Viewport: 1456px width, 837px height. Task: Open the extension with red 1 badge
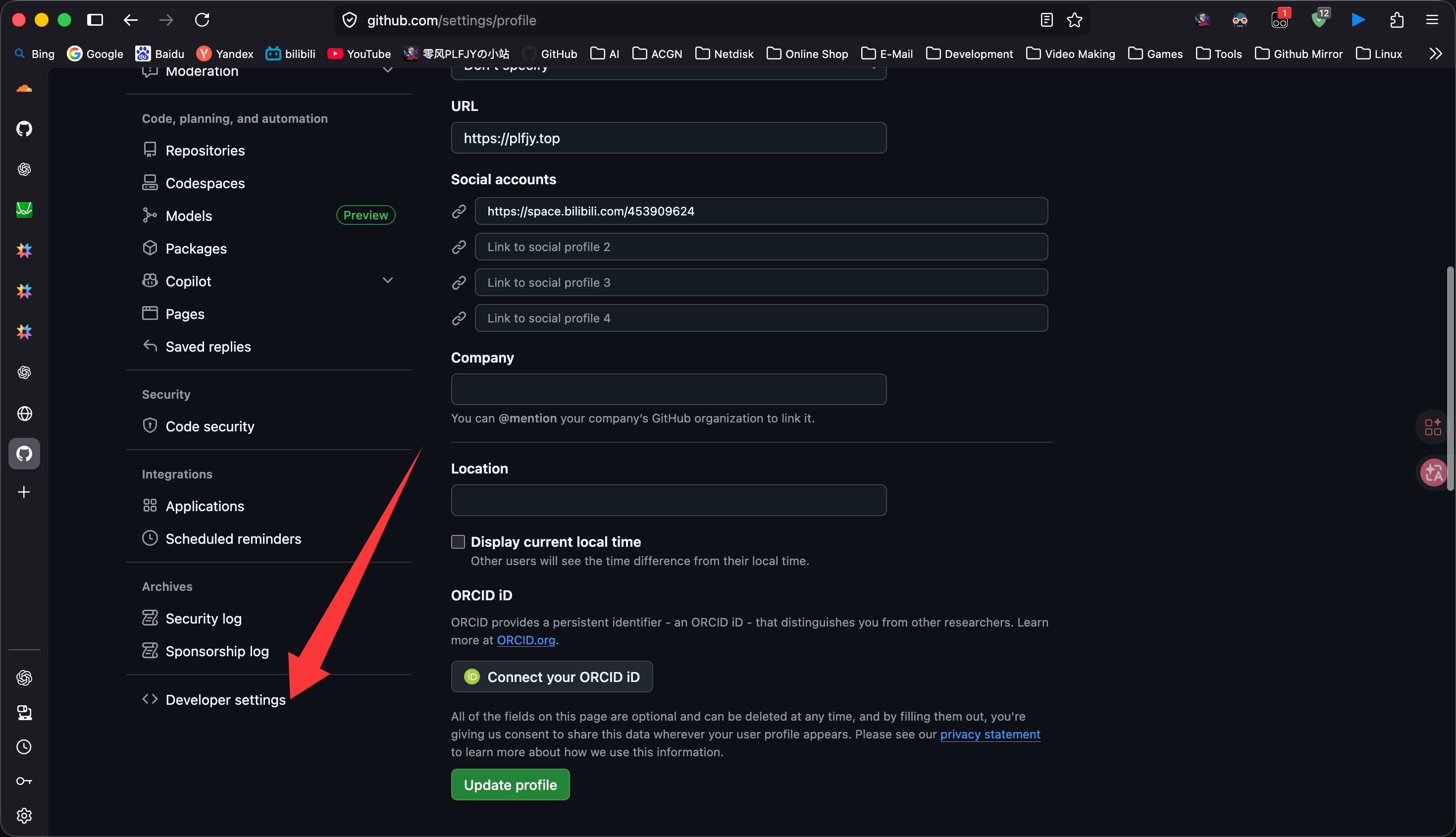[1280, 19]
